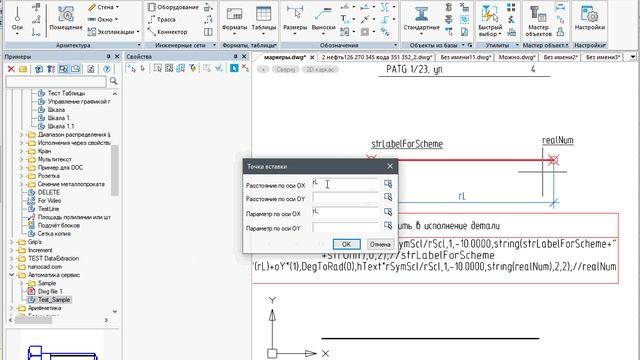
Task: Expand the Розетка folder
Action: [x=22, y=176]
